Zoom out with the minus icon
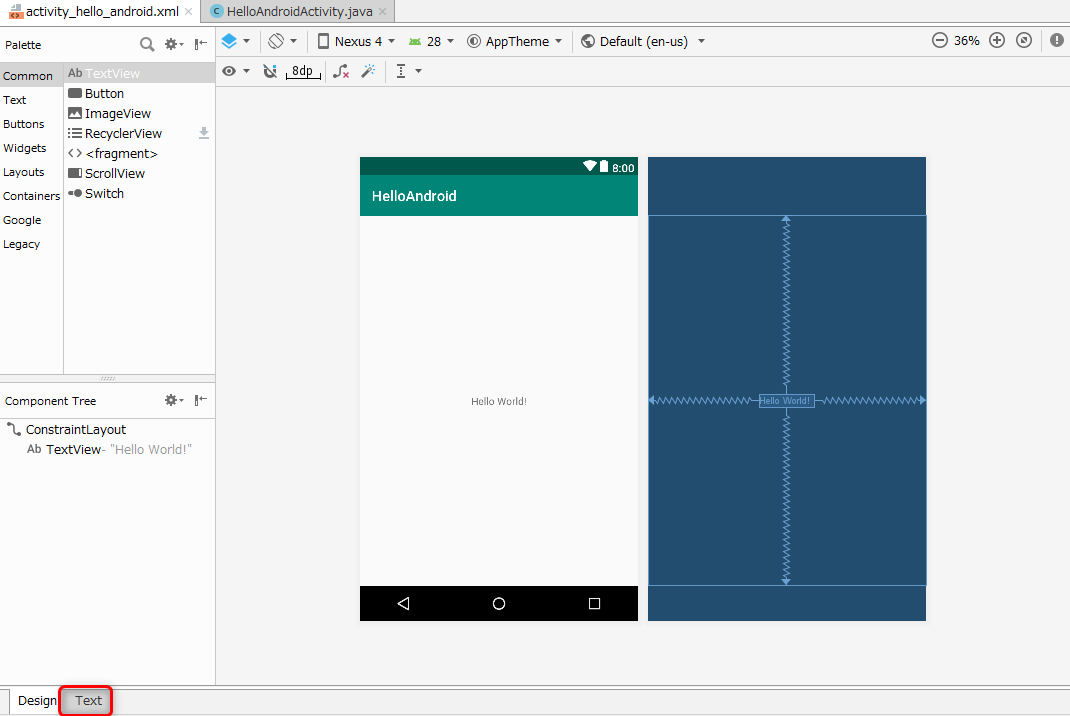This screenshot has width=1070, height=716. pos(939,41)
